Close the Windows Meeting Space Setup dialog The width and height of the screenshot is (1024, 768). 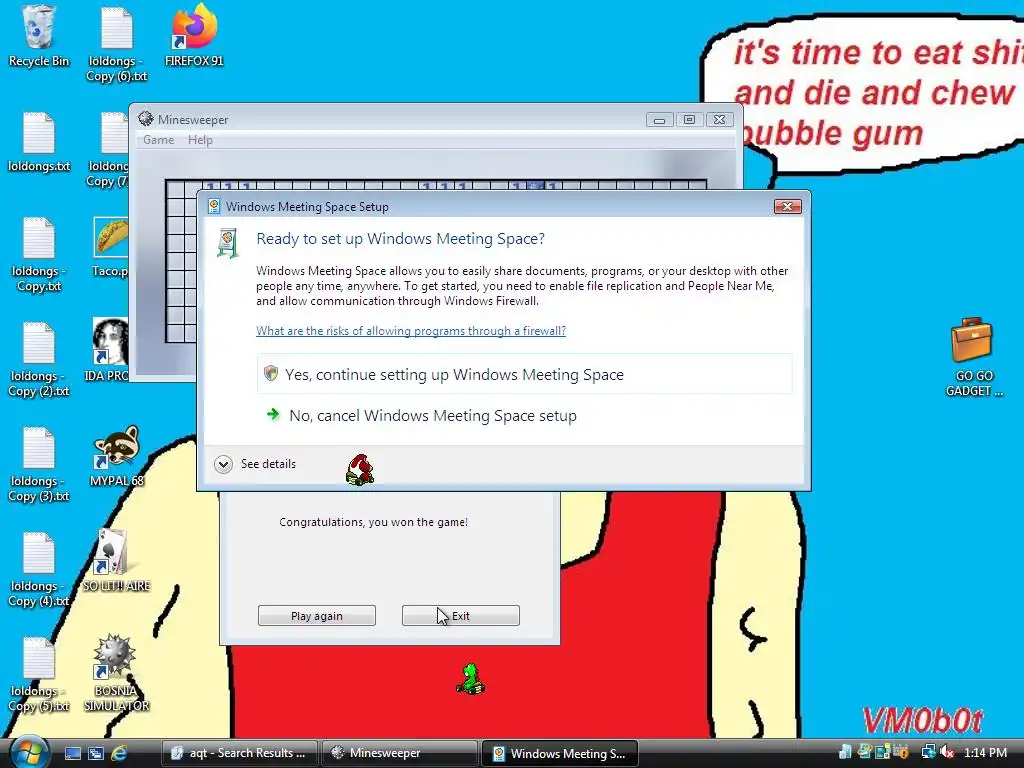click(x=788, y=206)
